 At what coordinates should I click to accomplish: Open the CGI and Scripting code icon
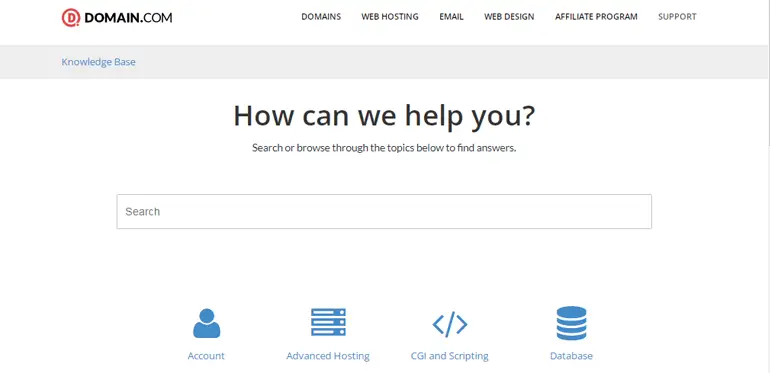[450, 324]
